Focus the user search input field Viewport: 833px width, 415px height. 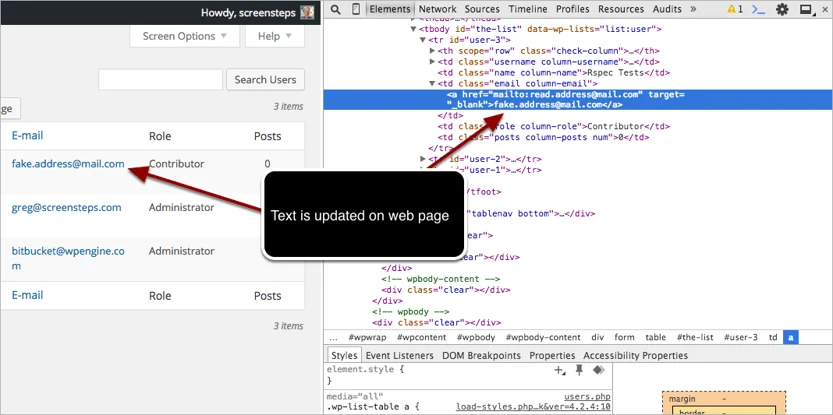(x=160, y=80)
